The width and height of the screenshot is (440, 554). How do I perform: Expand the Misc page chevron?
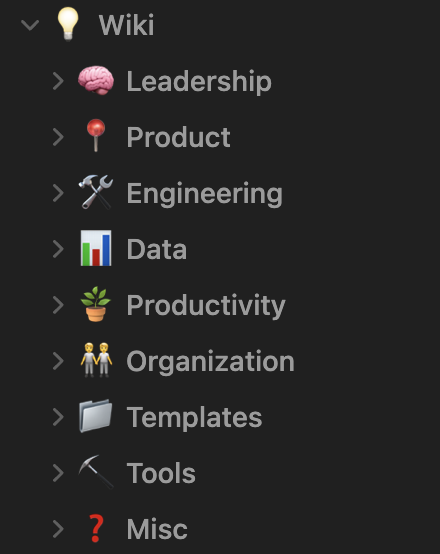point(58,529)
